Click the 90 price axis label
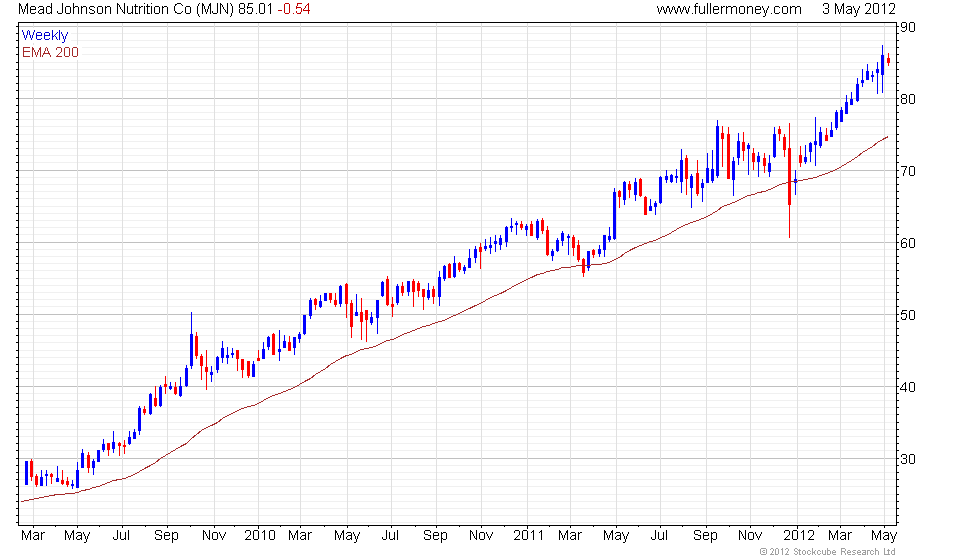This screenshot has width=980, height=560. click(x=908, y=28)
